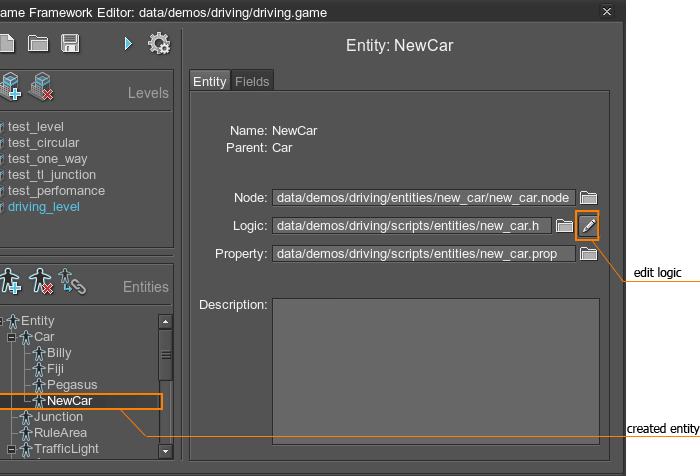Select Pegasus entity in tree
The image size is (700, 476).
coord(72,385)
